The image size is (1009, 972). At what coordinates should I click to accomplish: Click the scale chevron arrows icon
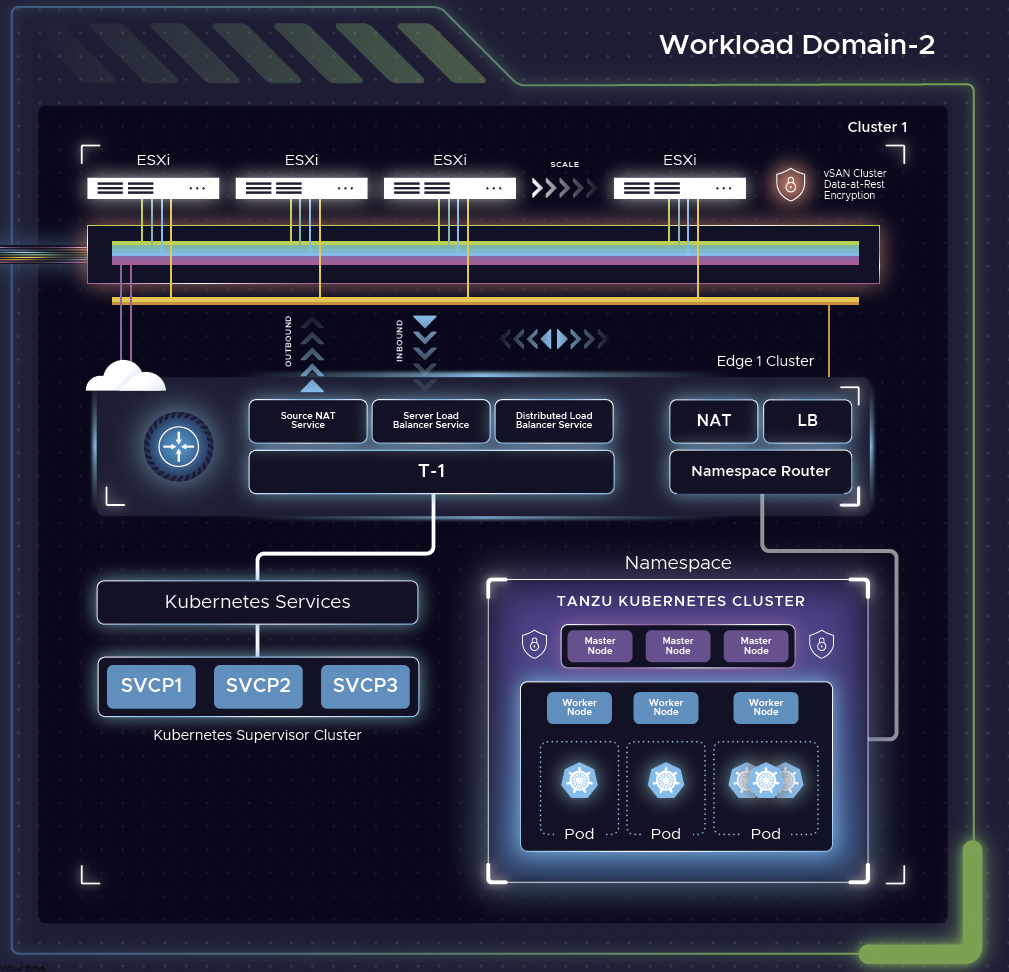(x=564, y=188)
